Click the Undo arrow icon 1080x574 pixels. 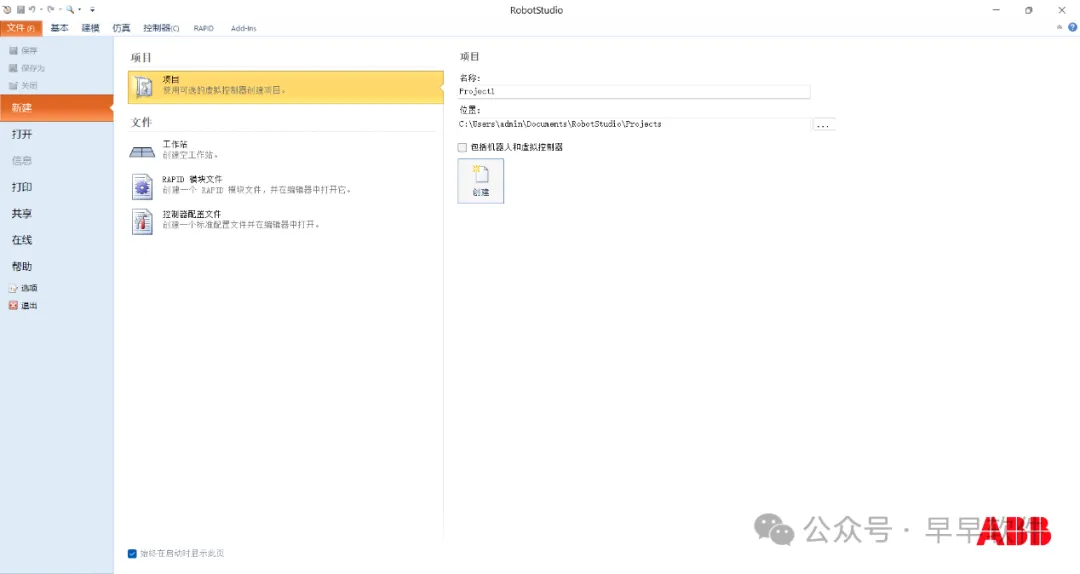[x=32, y=10]
